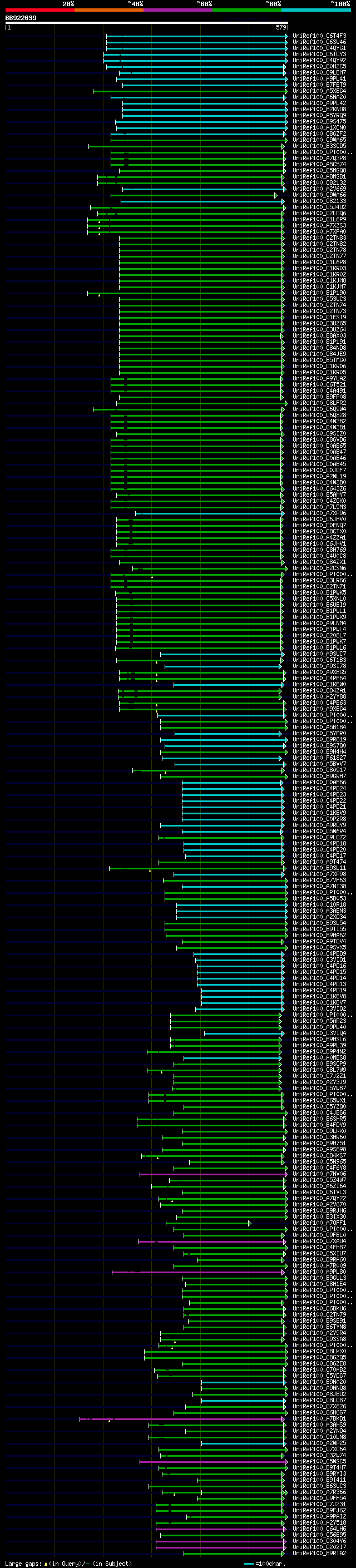Select hit label UniRef100_B9I411
This screenshot has width=356, height=1568.
click(319, 1480)
